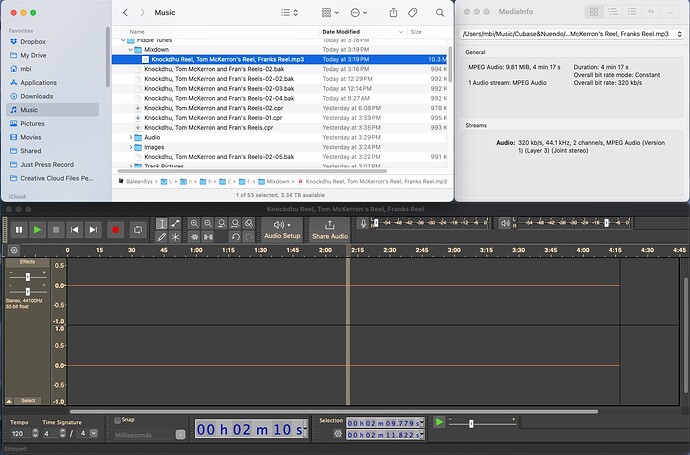The image size is (690, 455).
Task: Open Downloads in the Finder sidebar
Action: click(37, 96)
